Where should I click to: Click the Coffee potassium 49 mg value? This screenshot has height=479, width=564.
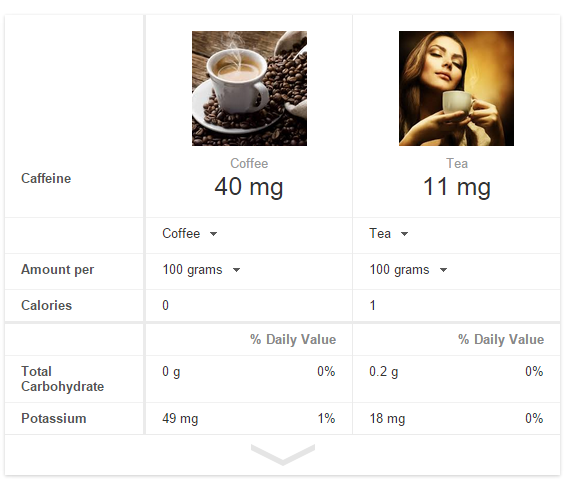180,419
